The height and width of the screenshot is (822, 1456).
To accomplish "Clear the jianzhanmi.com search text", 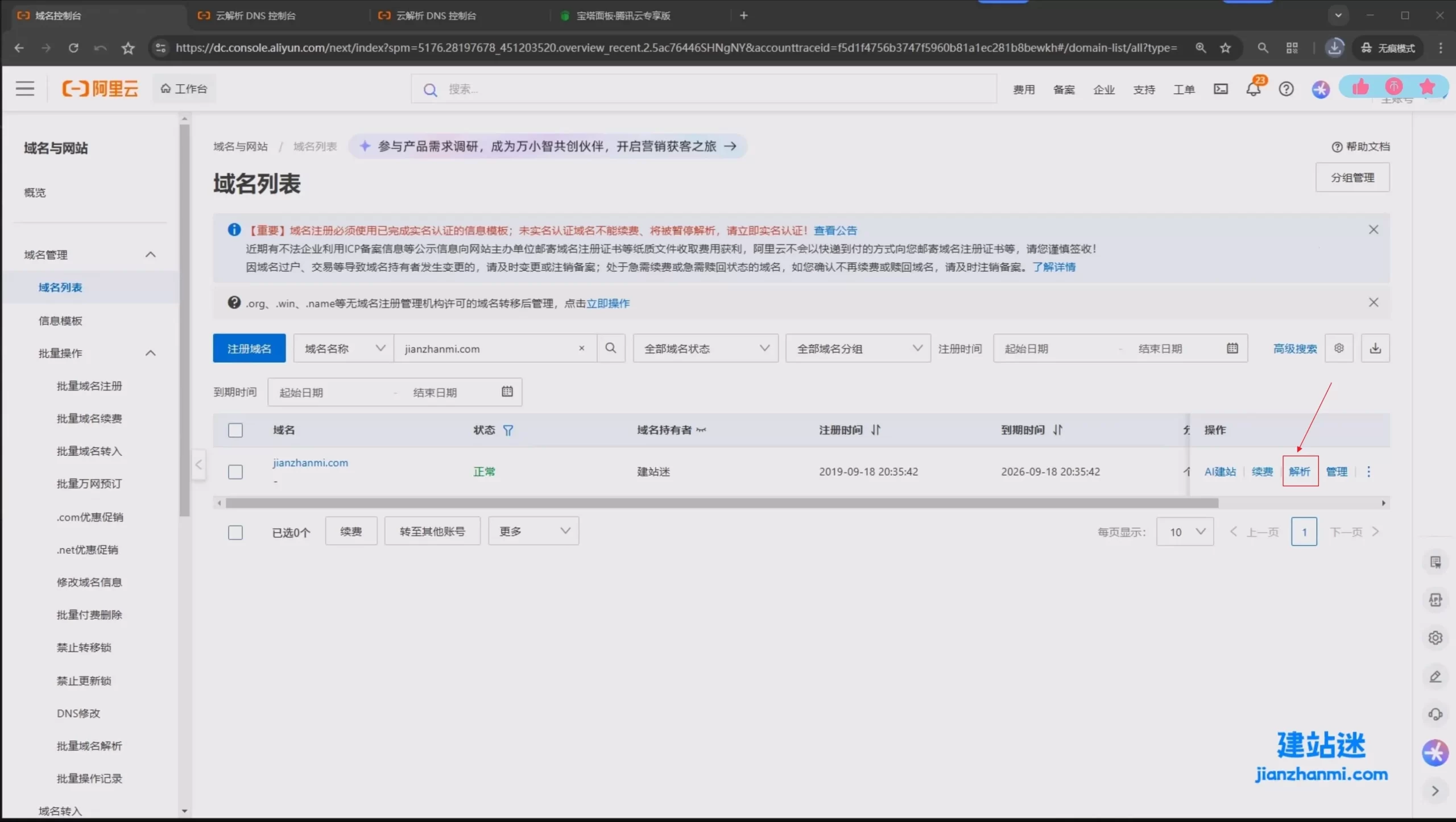I will click(581, 348).
